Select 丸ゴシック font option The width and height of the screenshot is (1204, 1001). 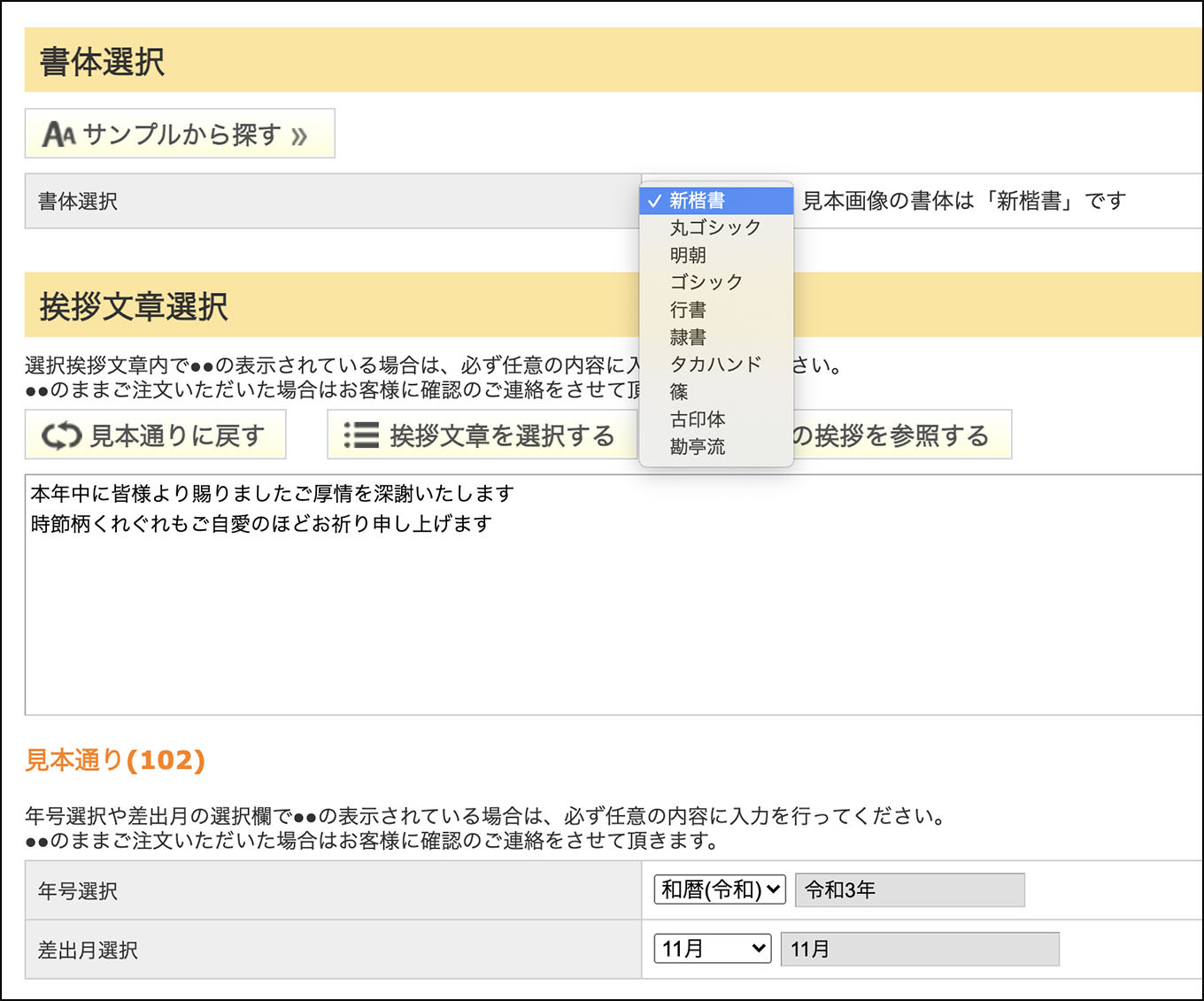click(716, 227)
